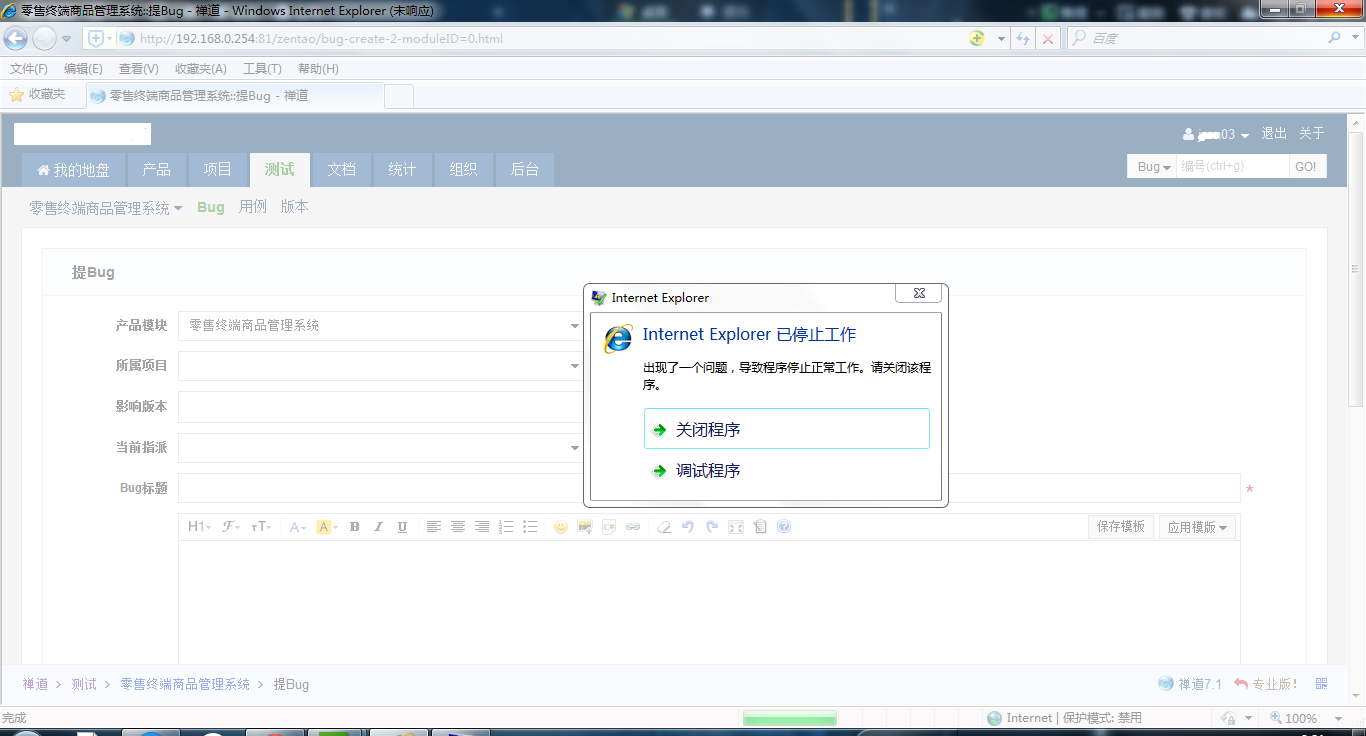Switch to the 统计 tab
This screenshot has width=1366, height=736.
point(402,170)
